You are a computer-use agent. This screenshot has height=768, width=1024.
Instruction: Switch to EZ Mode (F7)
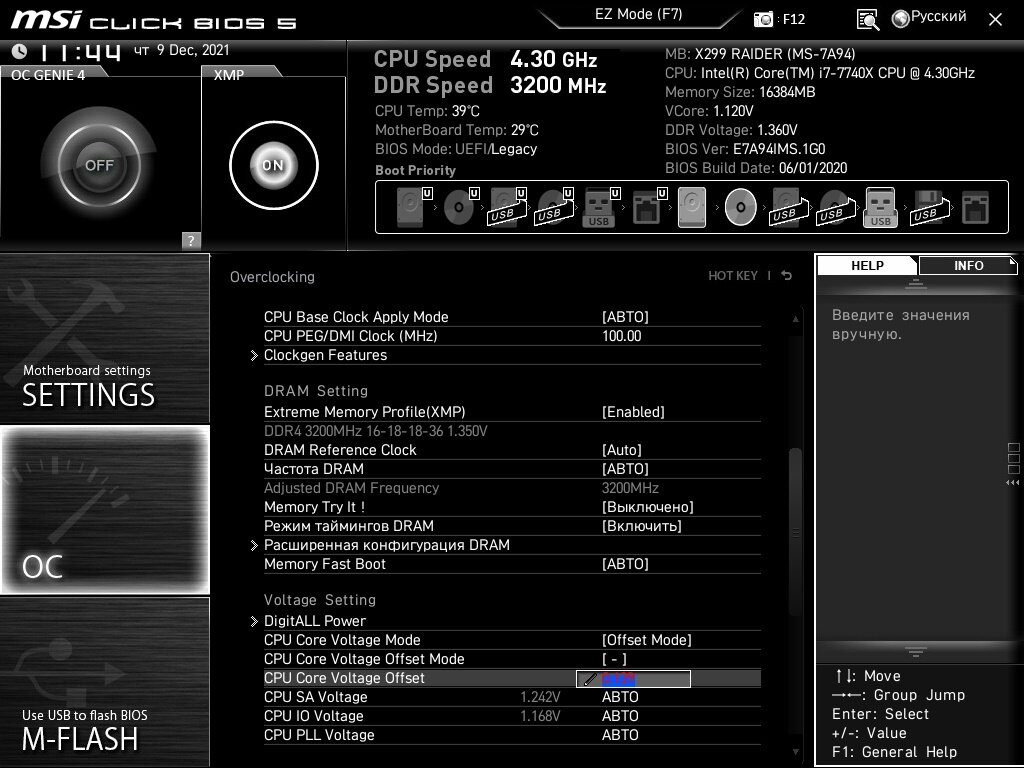[x=639, y=15]
